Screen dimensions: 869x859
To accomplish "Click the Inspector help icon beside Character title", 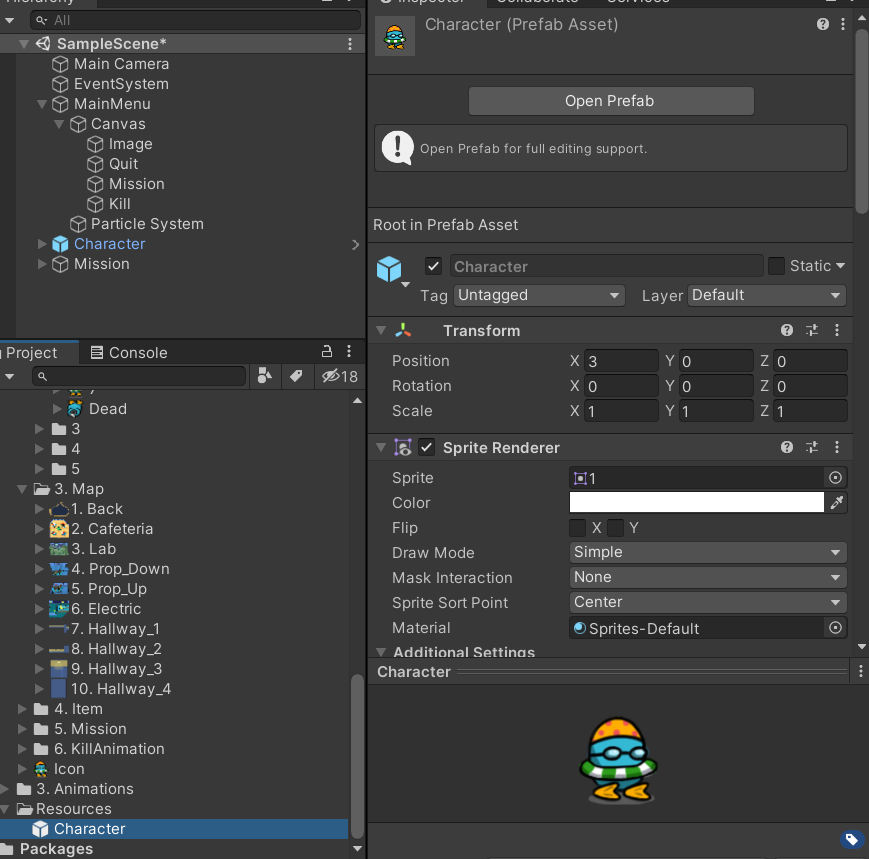I will click(x=822, y=24).
